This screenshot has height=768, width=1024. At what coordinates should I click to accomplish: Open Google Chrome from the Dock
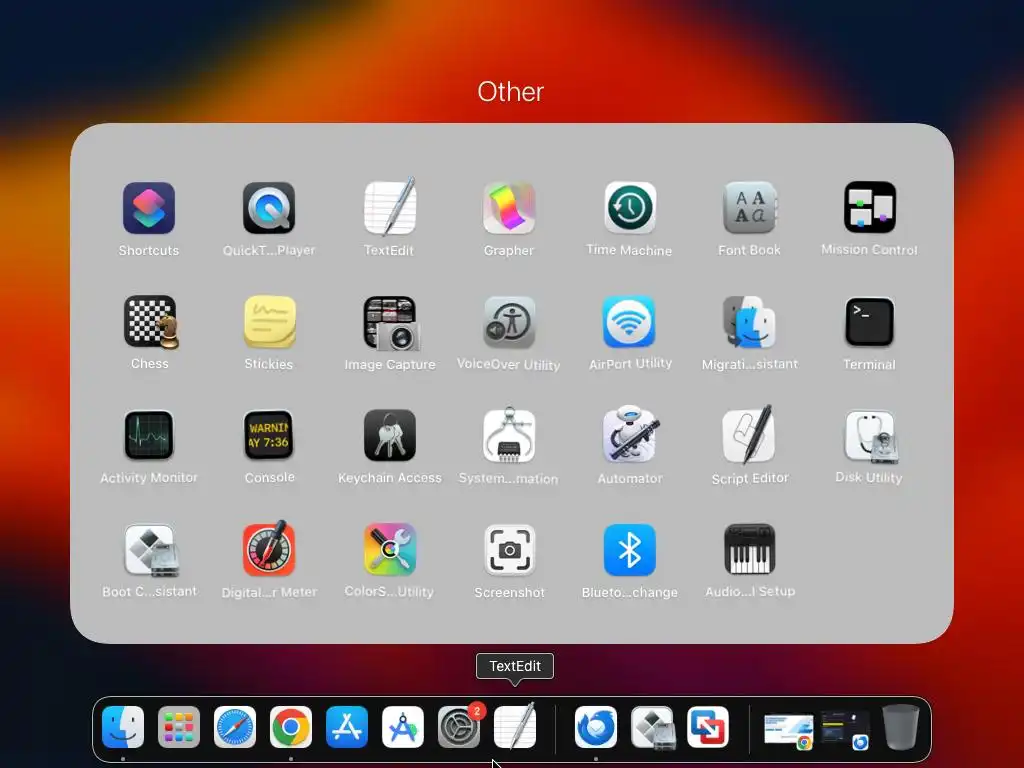[x=291, y=727]
